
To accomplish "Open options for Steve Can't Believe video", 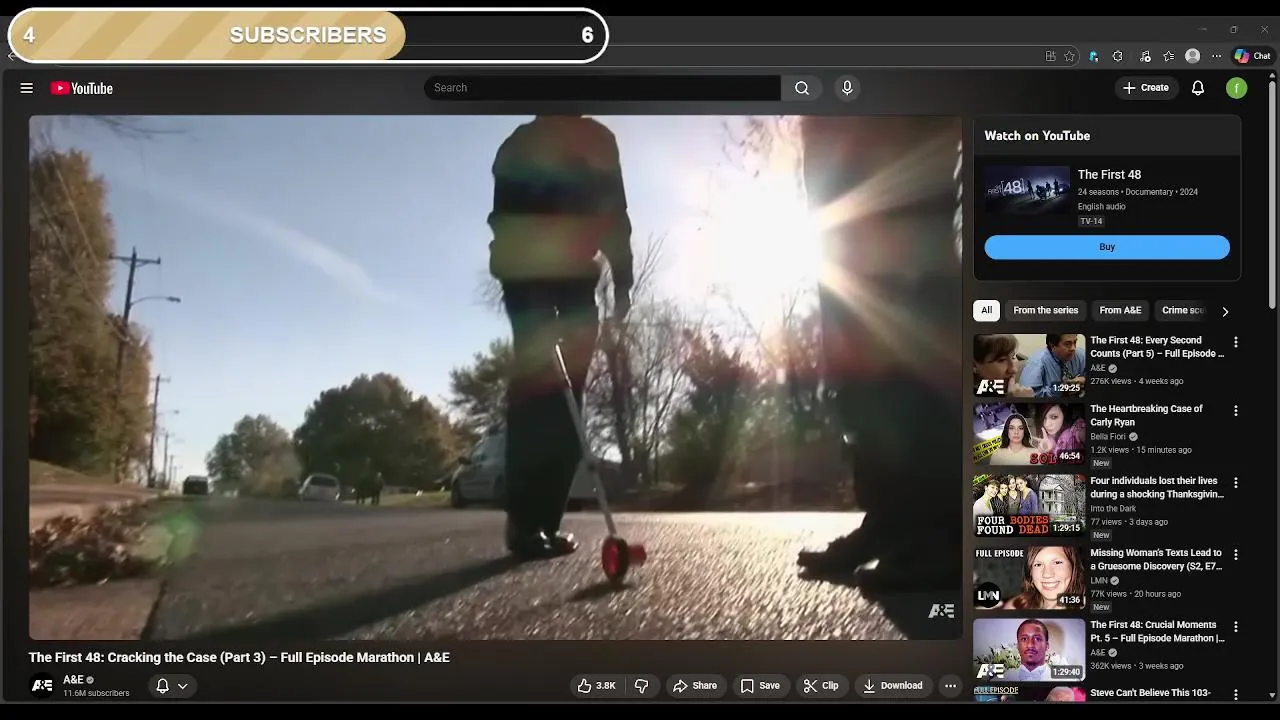I will [x=1236, y=694].
